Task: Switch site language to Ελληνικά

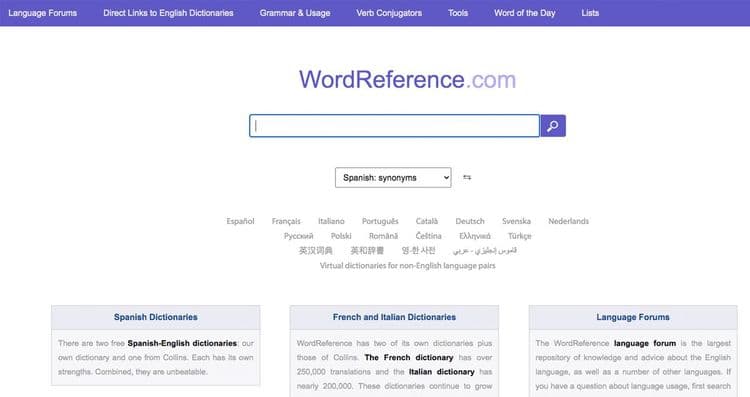Action: pos(474,236)
